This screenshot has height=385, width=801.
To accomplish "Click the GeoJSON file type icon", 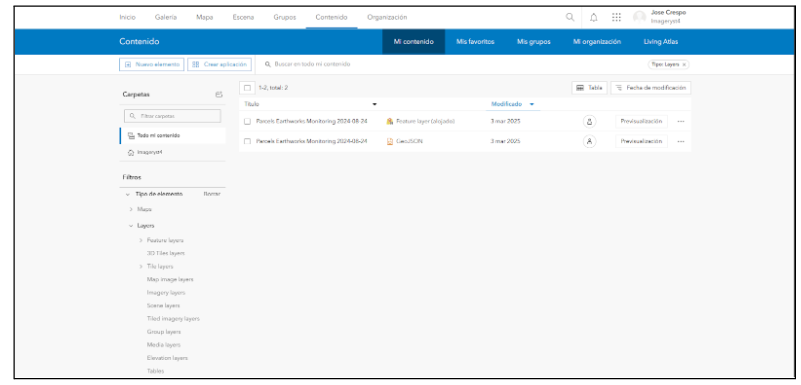I will click(x=390, y=141).
